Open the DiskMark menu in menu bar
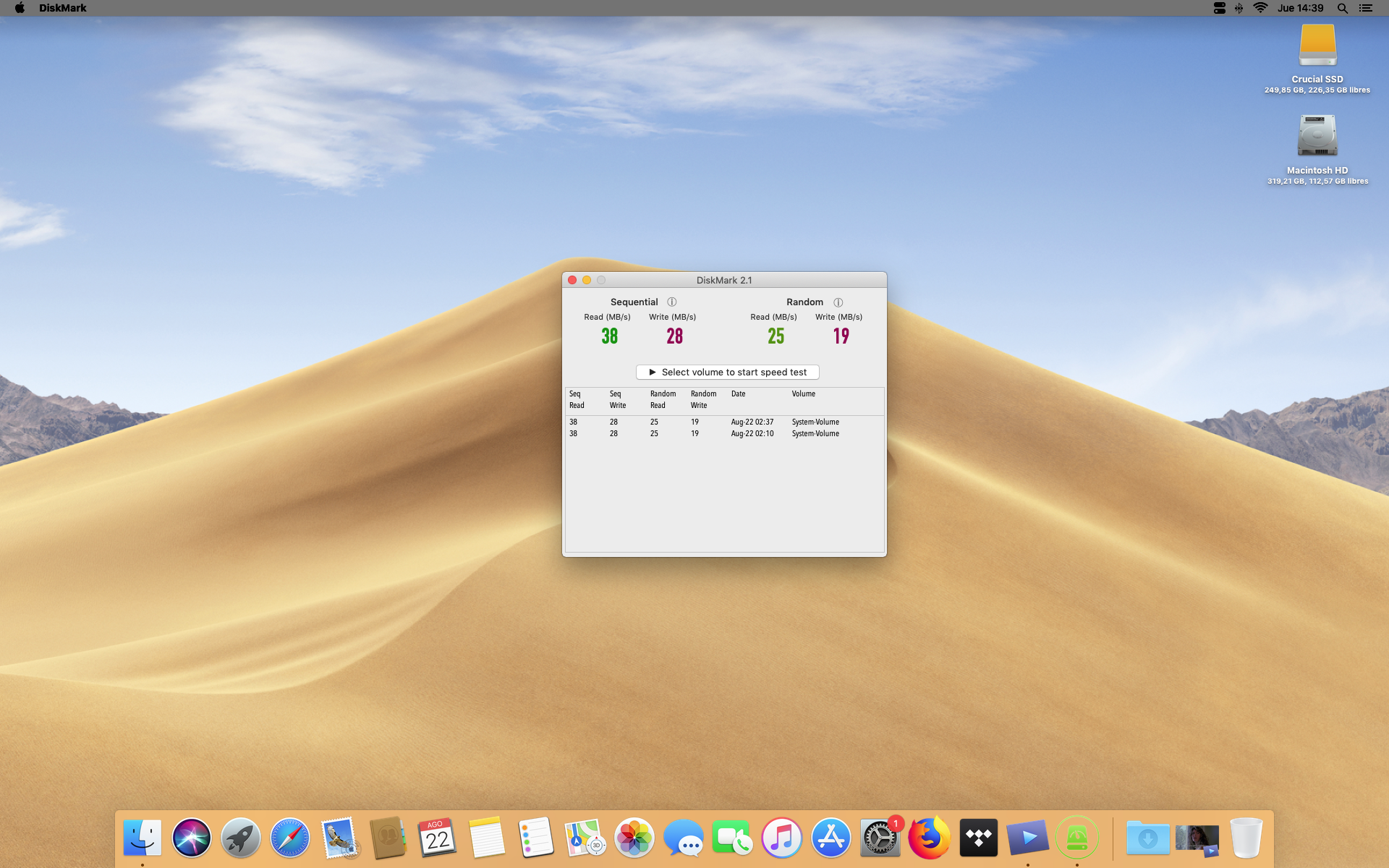1389x868 pixels. [x=62, y=8]
